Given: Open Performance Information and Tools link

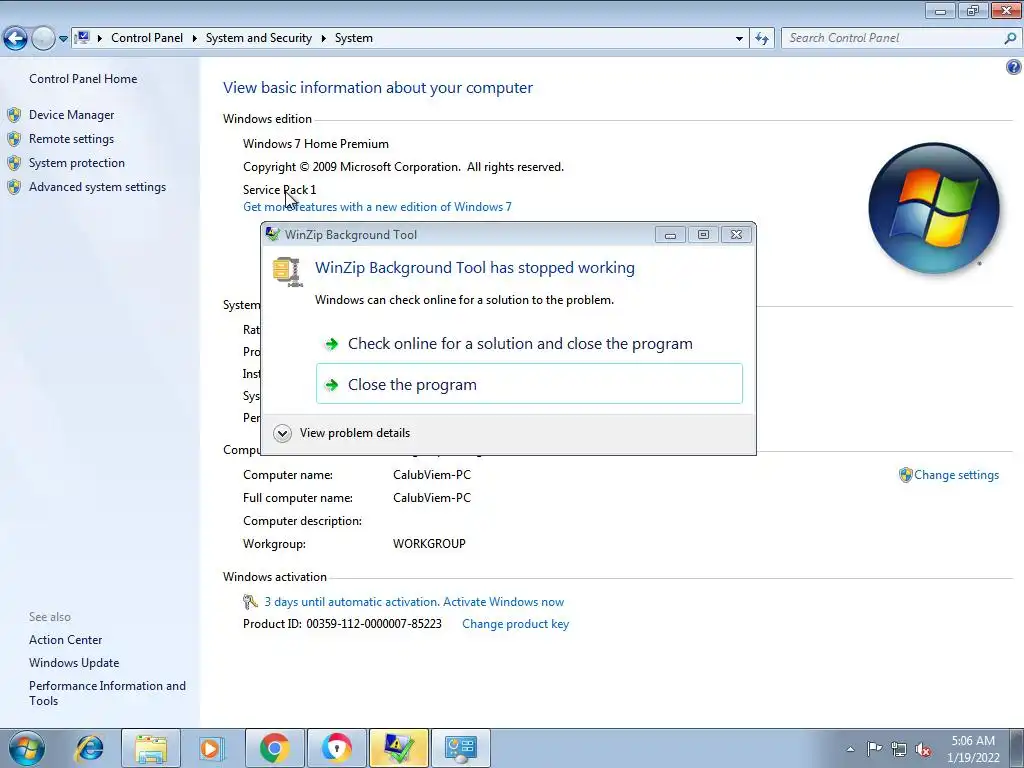Looking at the screenshot, I should pyautogui.click(x=107, y=693).
